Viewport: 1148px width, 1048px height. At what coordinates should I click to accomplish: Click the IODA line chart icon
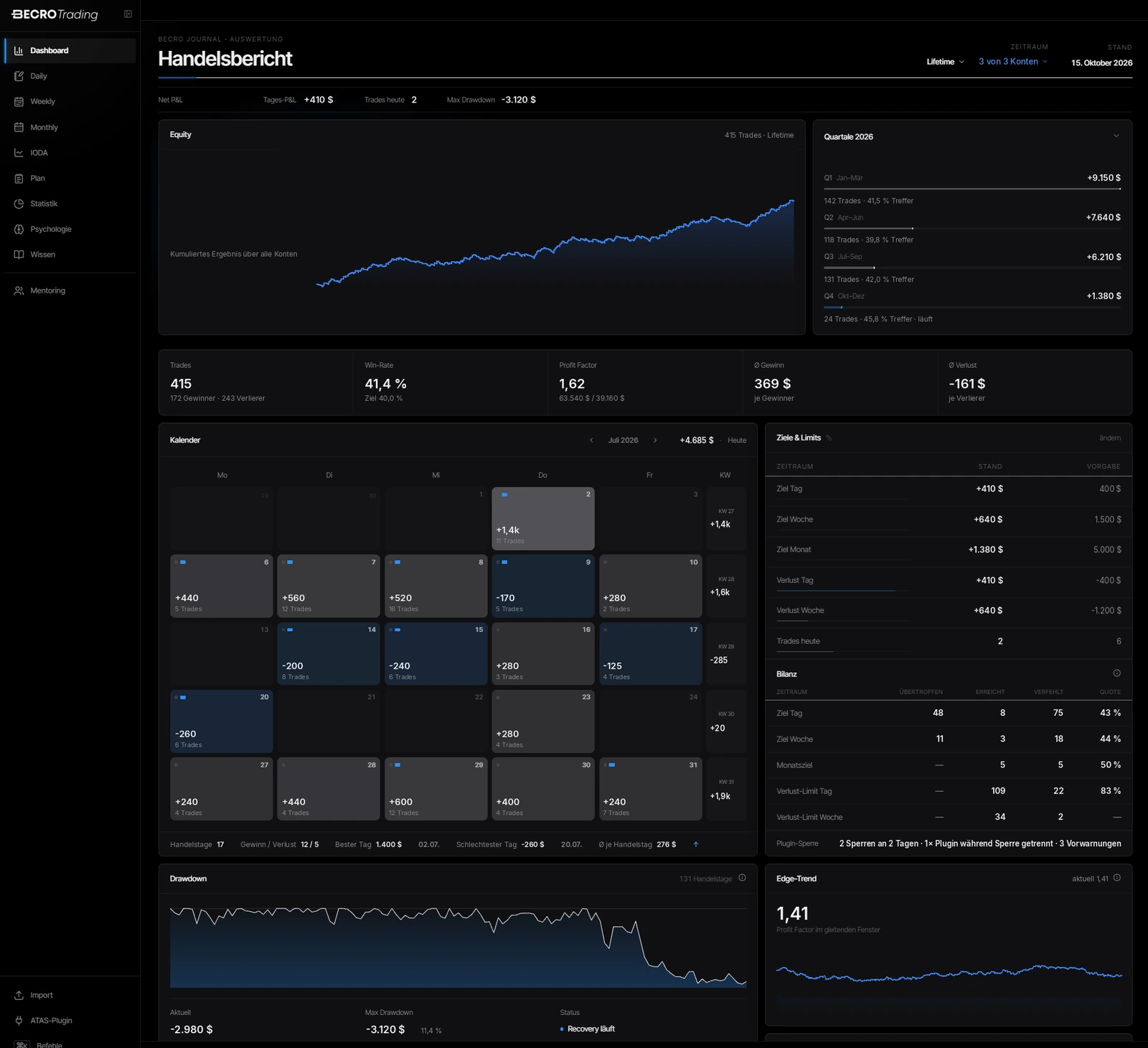point(19,153)
